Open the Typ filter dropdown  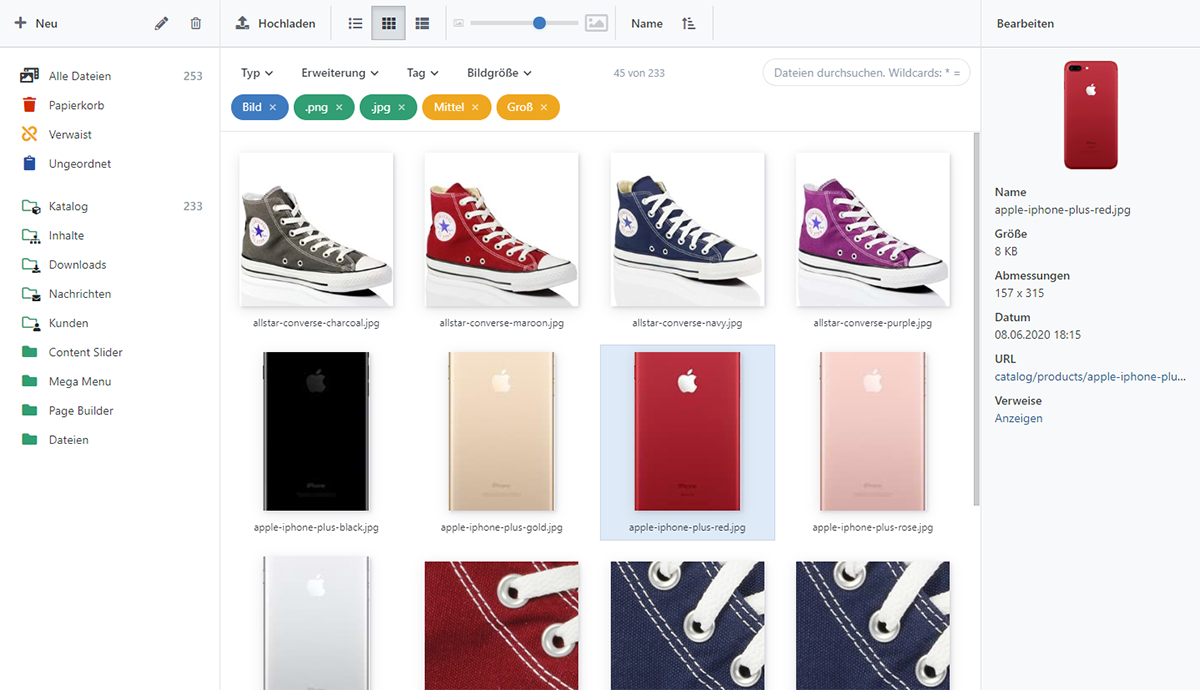click(257, 73)
